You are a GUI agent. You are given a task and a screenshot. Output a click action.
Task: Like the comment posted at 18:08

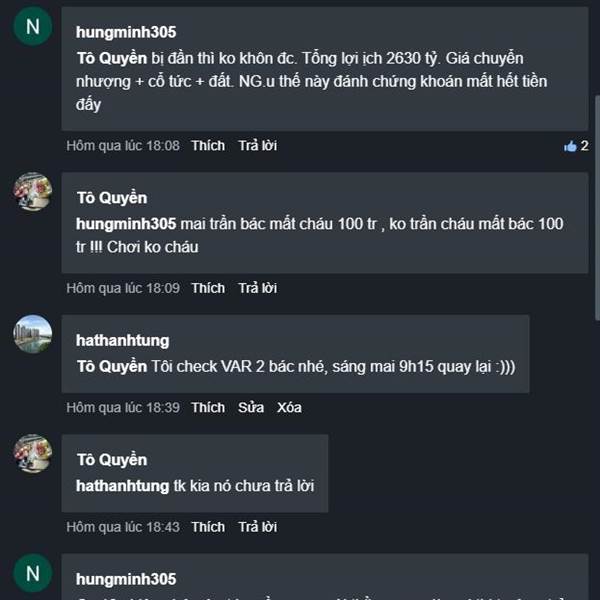[208, 146]
